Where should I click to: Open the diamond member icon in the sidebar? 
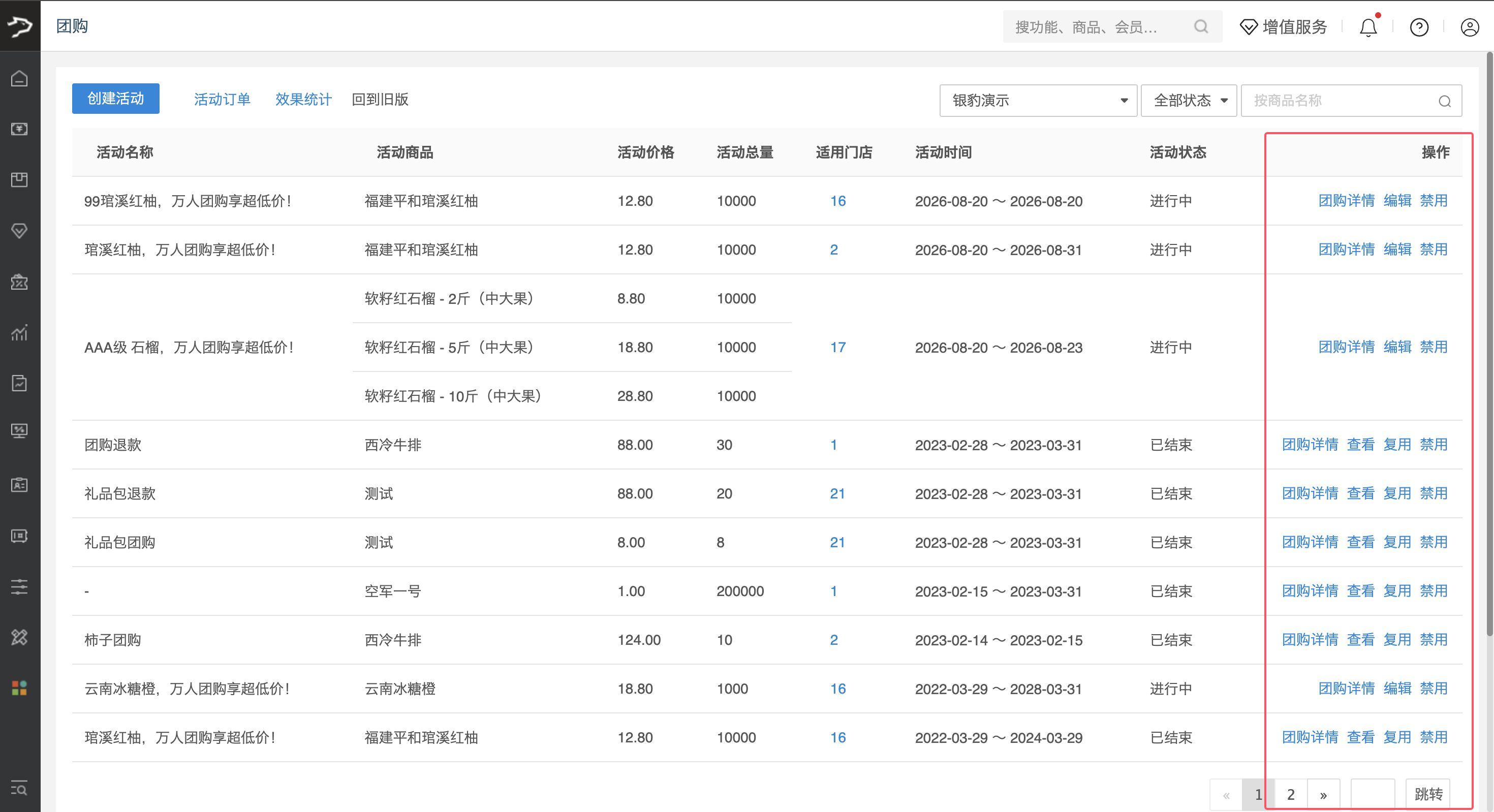pyautogui.click(x=19, y=231)
